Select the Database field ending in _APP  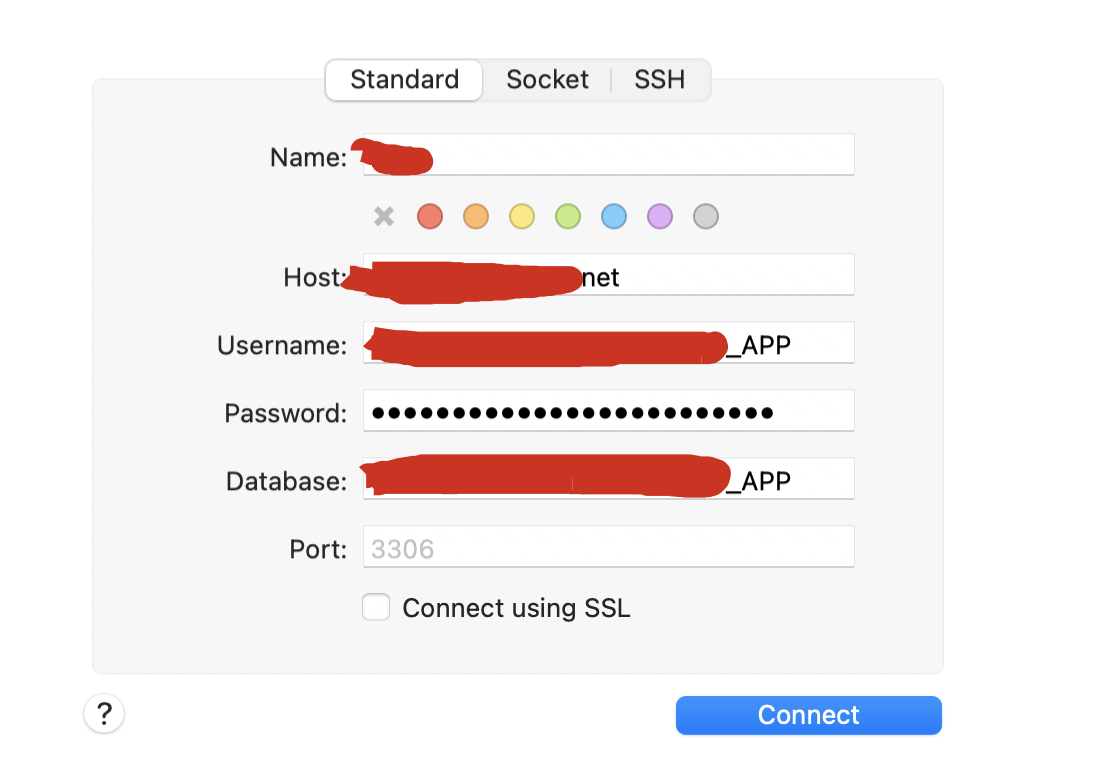pyautogui.click(x=608, y=478)
